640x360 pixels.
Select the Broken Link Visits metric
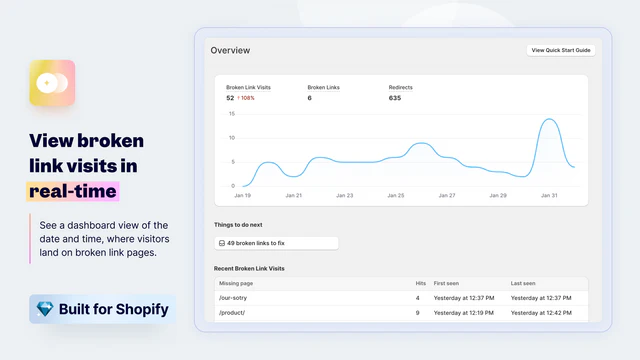click(x=248, y=93)
